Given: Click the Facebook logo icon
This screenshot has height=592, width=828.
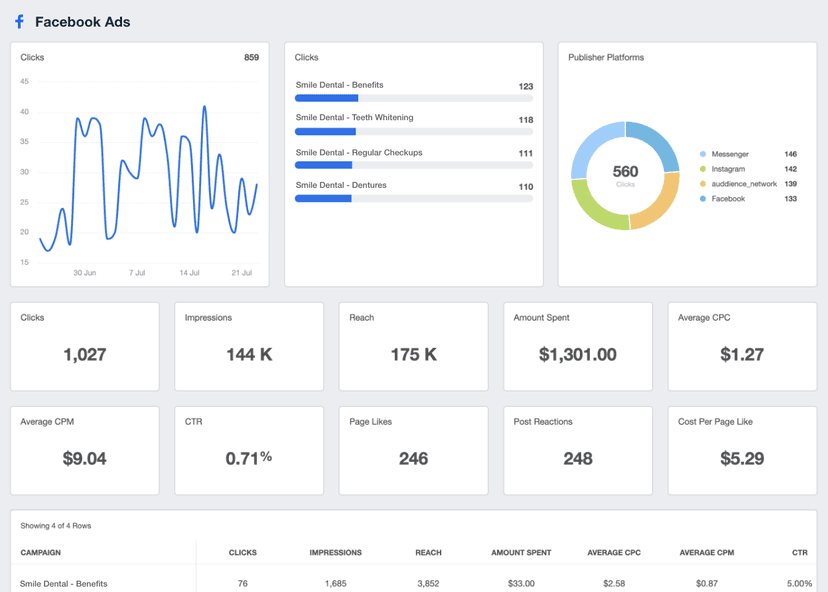Looking at the screenshot, I should 18,21.
